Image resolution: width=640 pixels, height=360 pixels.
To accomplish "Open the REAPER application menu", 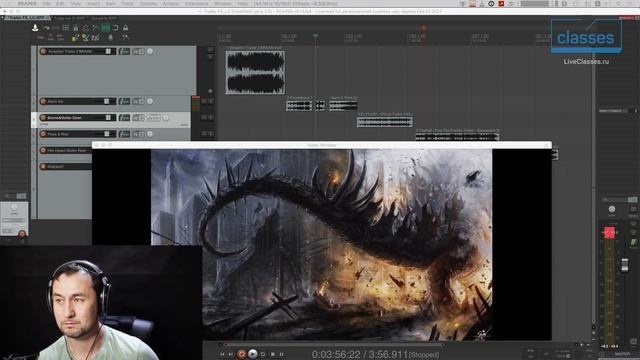I will (x=27, y=4).
